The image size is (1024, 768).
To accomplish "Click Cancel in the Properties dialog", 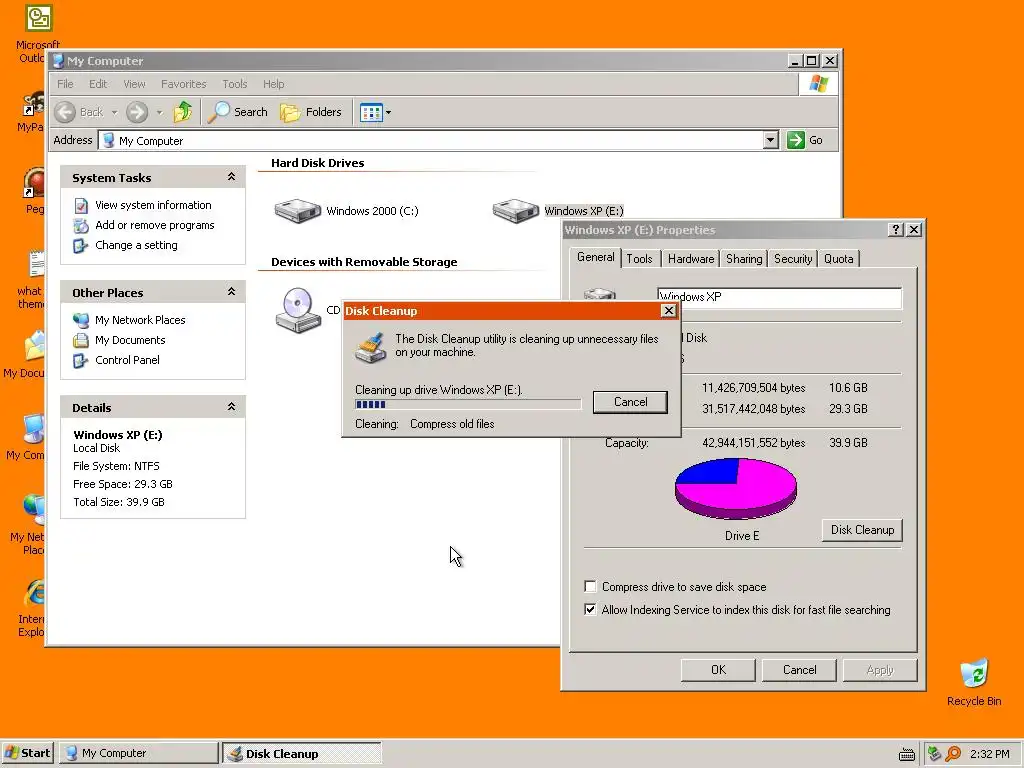I will 799,669.
